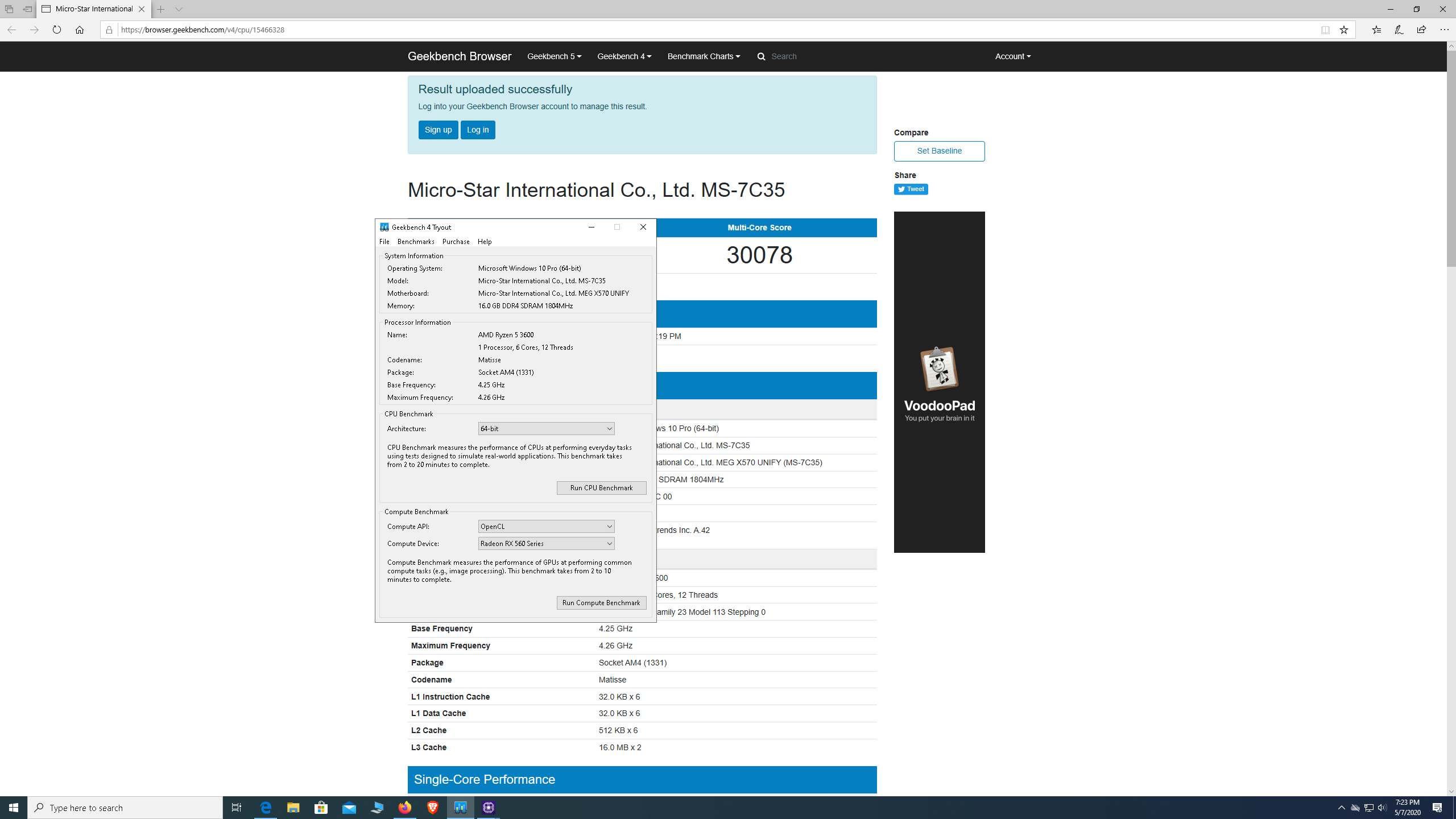The height and width of the screenshot is (819, 1456).
Task: Click the address bar lock icon
Action: coord(109,30)
